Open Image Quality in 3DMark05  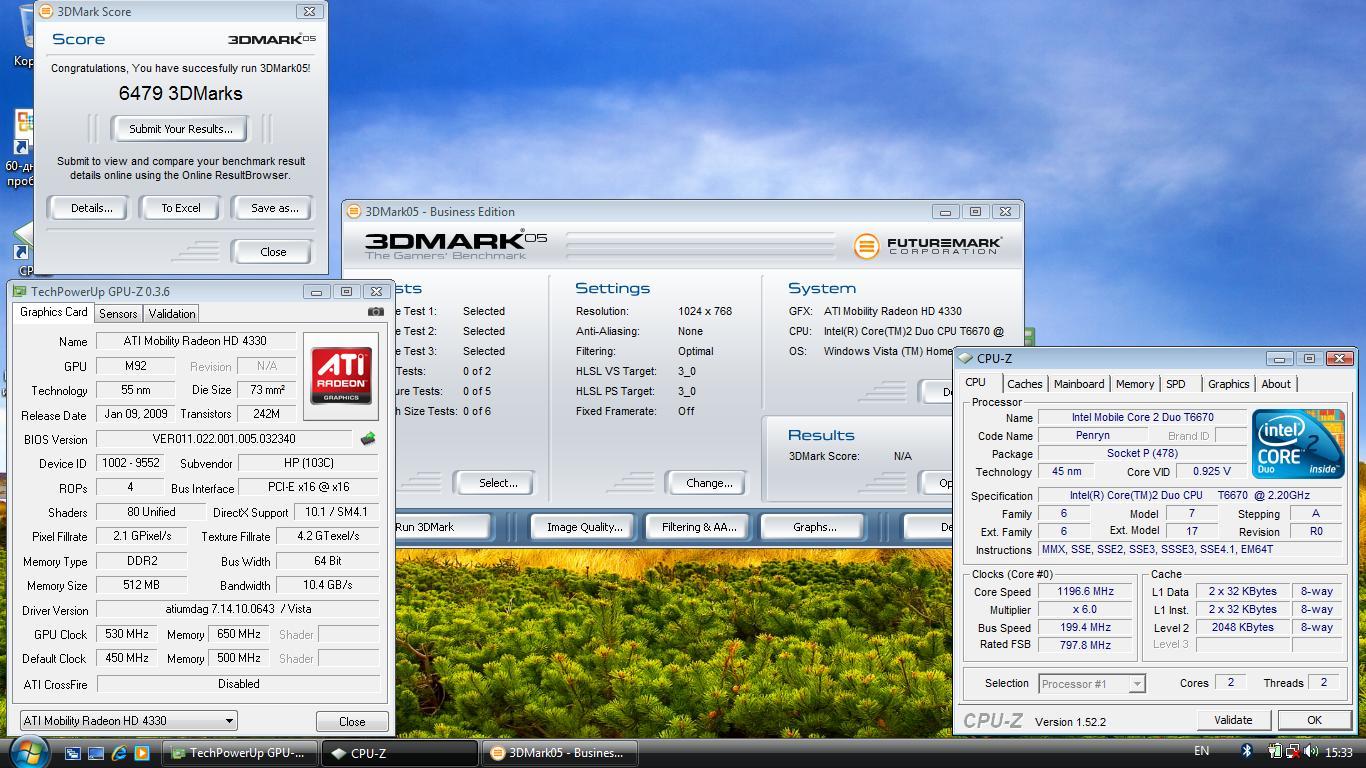point(584,527)
